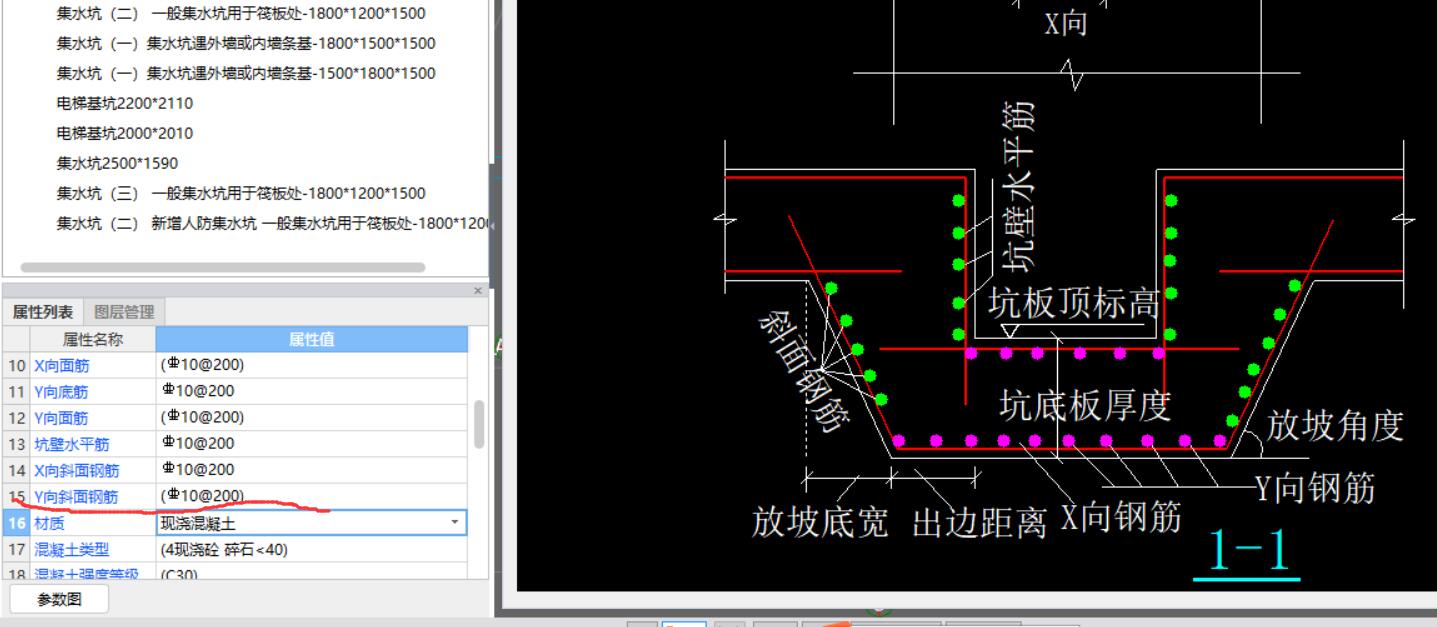1437x627 pixels.
Task: Select 集水坑(三) 一般集水坑 item
Action: click(x=241, y=193)
